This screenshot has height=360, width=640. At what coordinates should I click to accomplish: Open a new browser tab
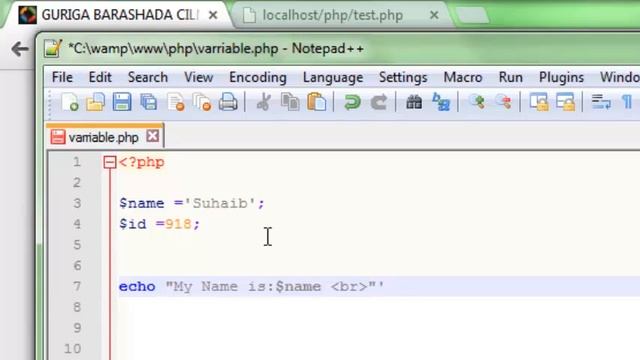[472, 16]
